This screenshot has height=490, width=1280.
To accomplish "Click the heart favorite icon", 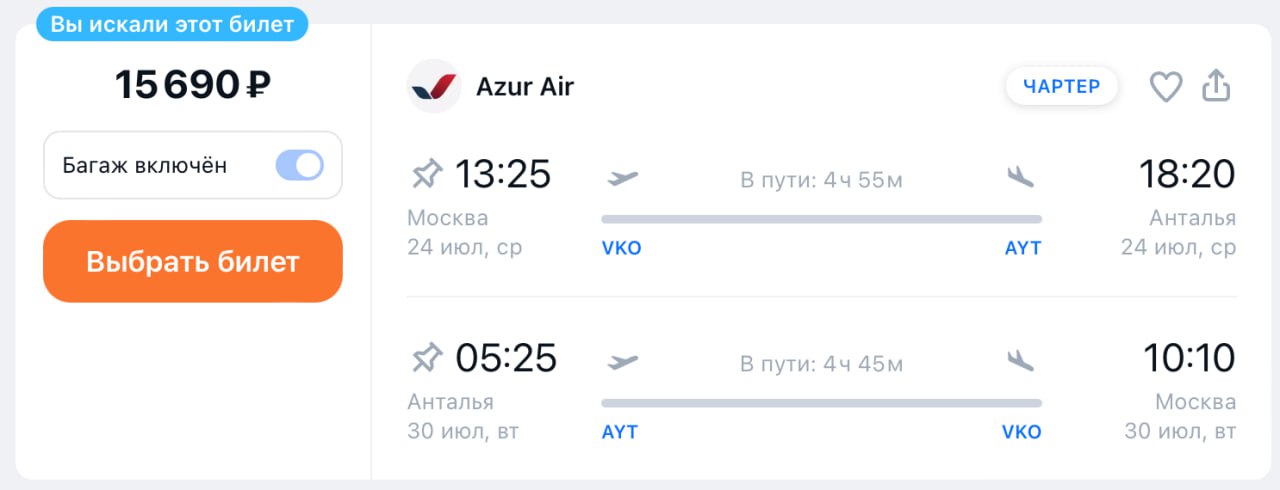I will (x=1165, y=87).
